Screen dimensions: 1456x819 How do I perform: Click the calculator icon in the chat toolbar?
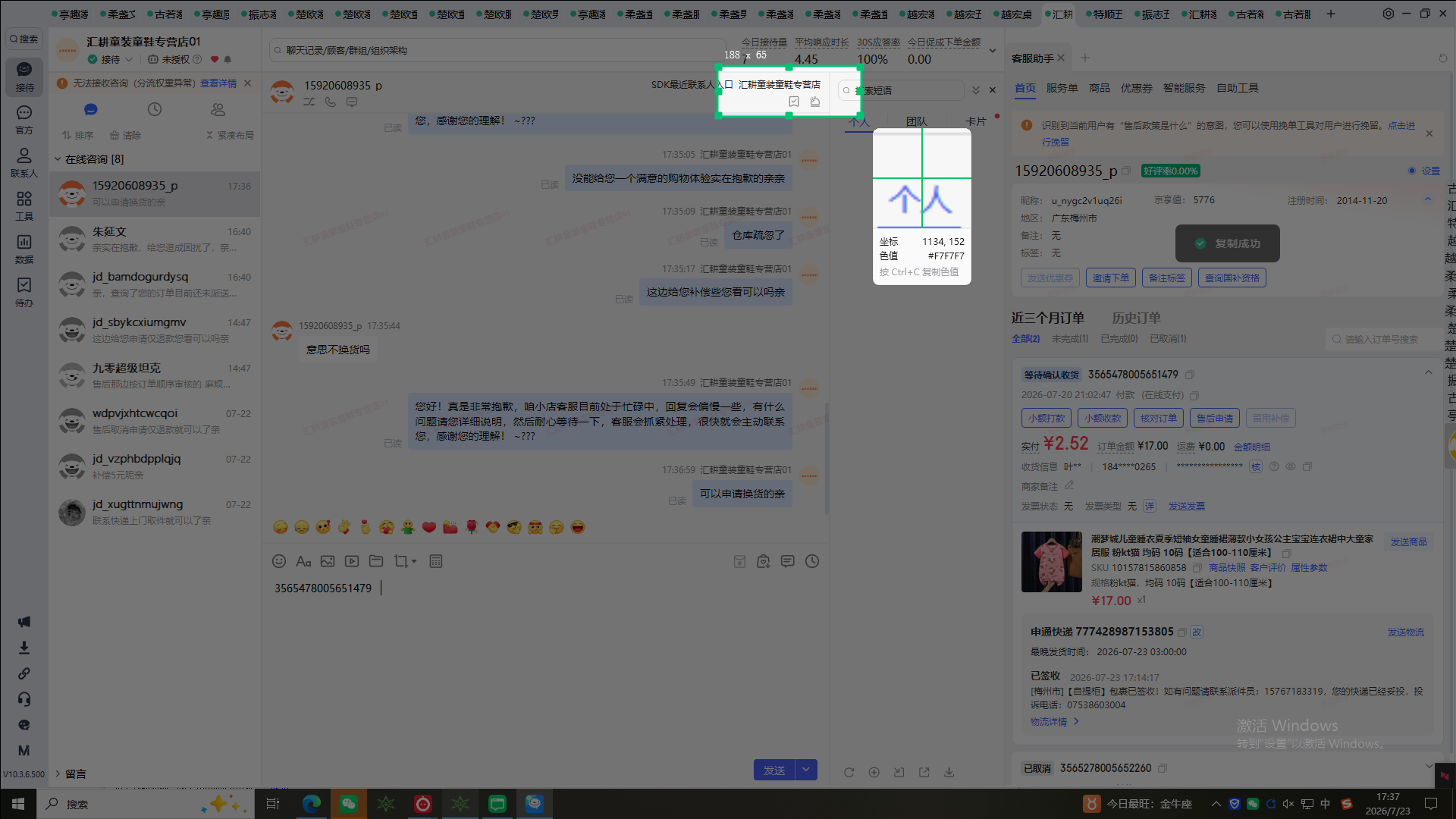tap(436, 561)
